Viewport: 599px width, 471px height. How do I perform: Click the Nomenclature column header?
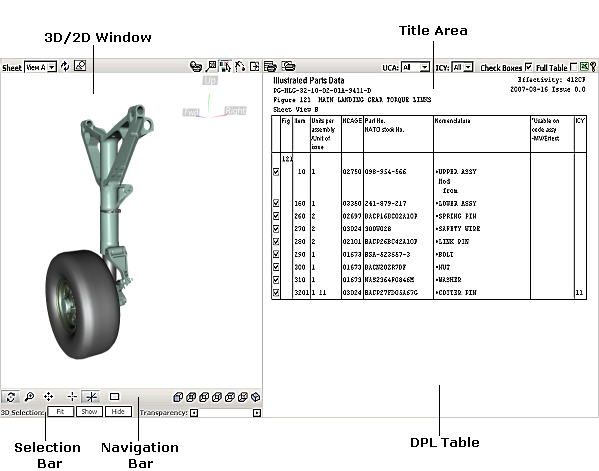[x=453, y=121]
